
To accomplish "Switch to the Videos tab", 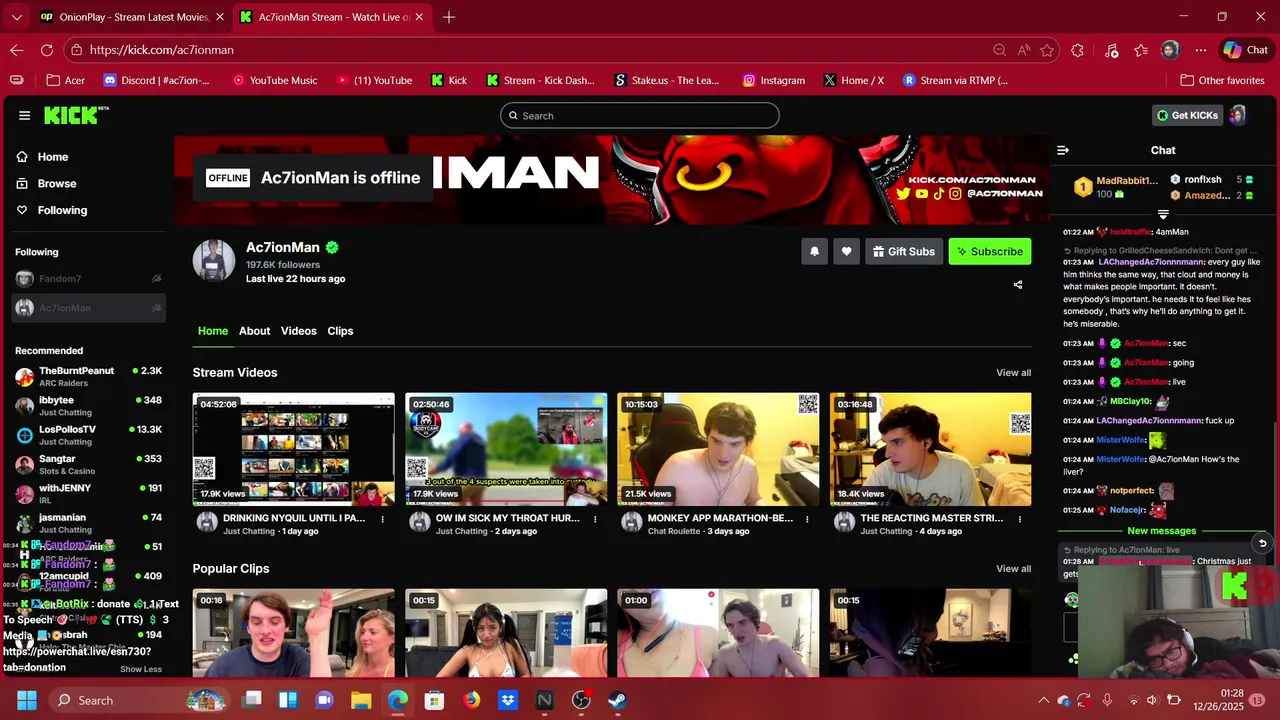I will pos(298,331).
